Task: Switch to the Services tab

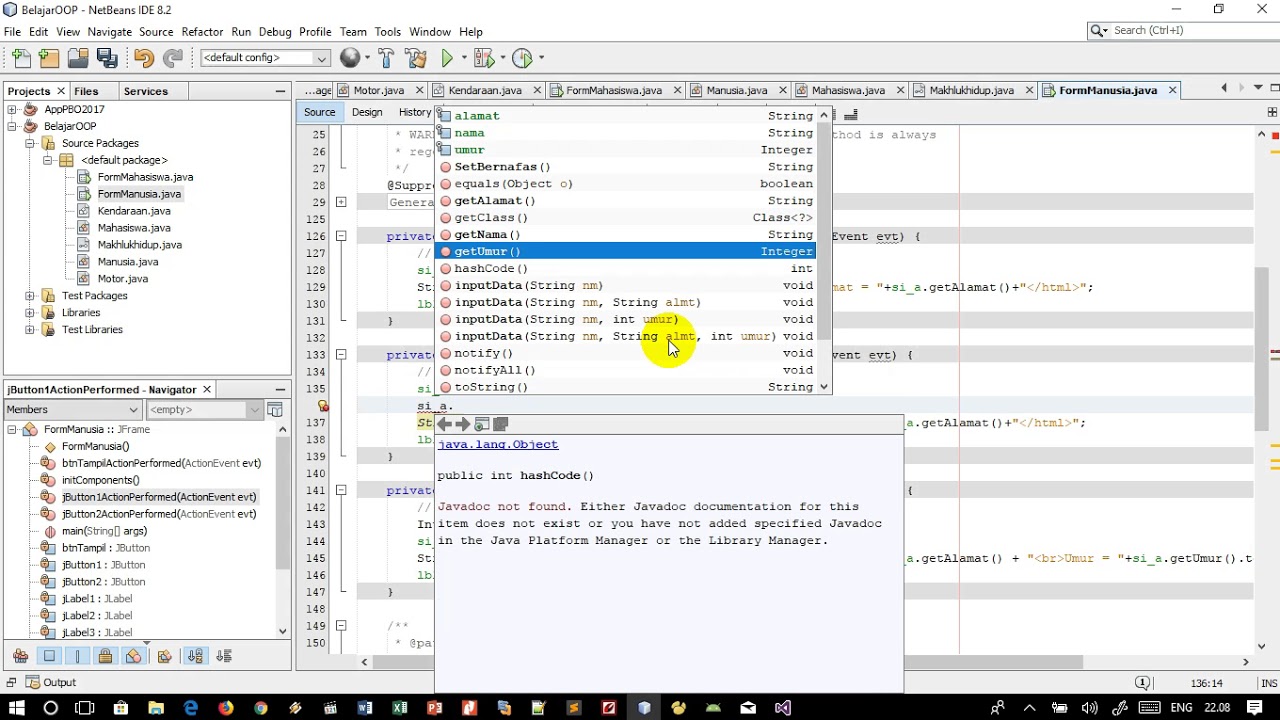Action: click(x=146, y=91)
